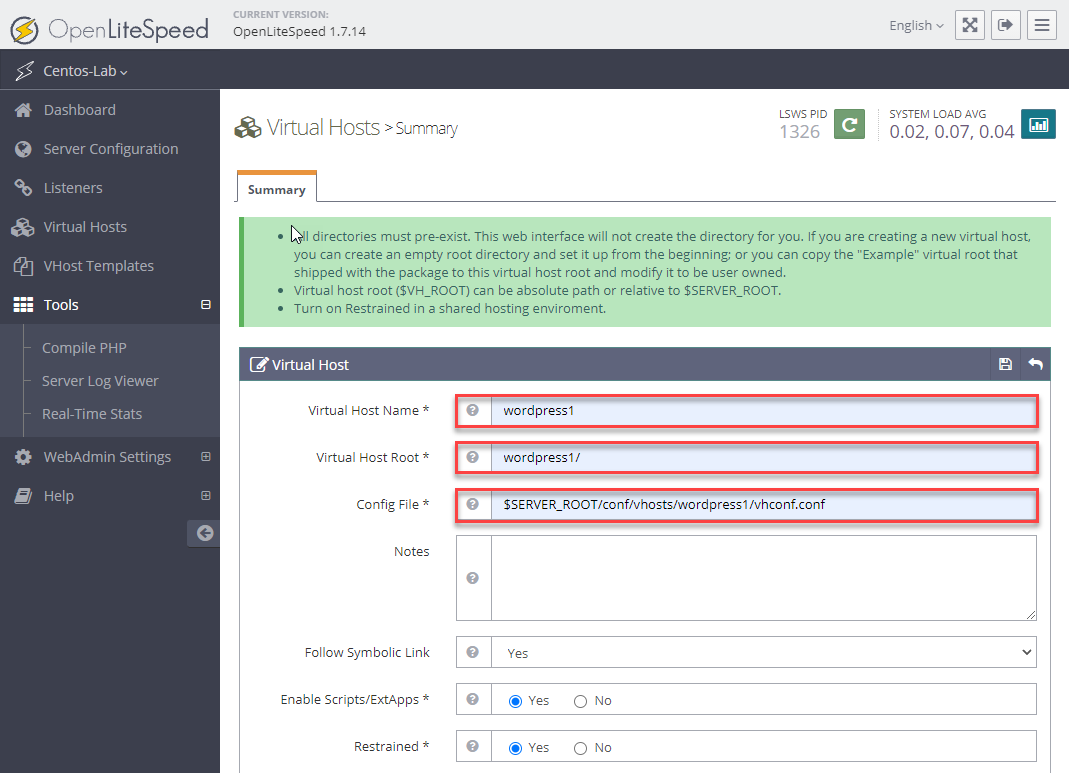Click OpenLiteSpeed 1.7.14 version text
The image size is (1069, 773).
point(299,31)
